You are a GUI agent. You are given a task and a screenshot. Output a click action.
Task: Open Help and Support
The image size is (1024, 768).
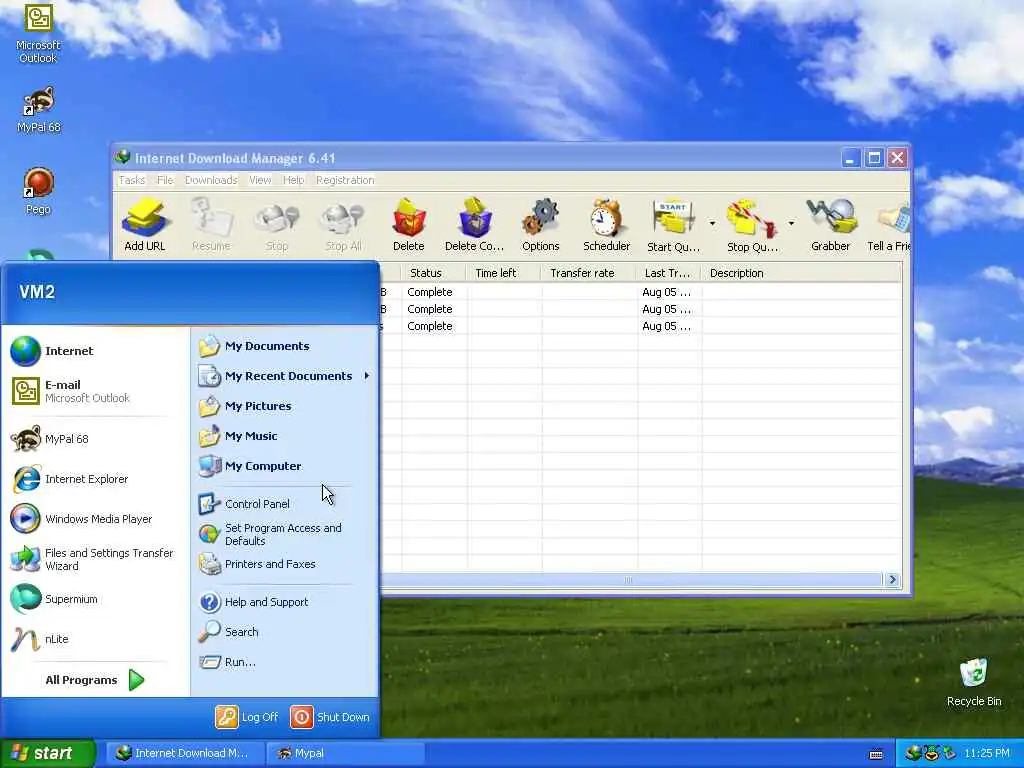[x=285, y=602]
